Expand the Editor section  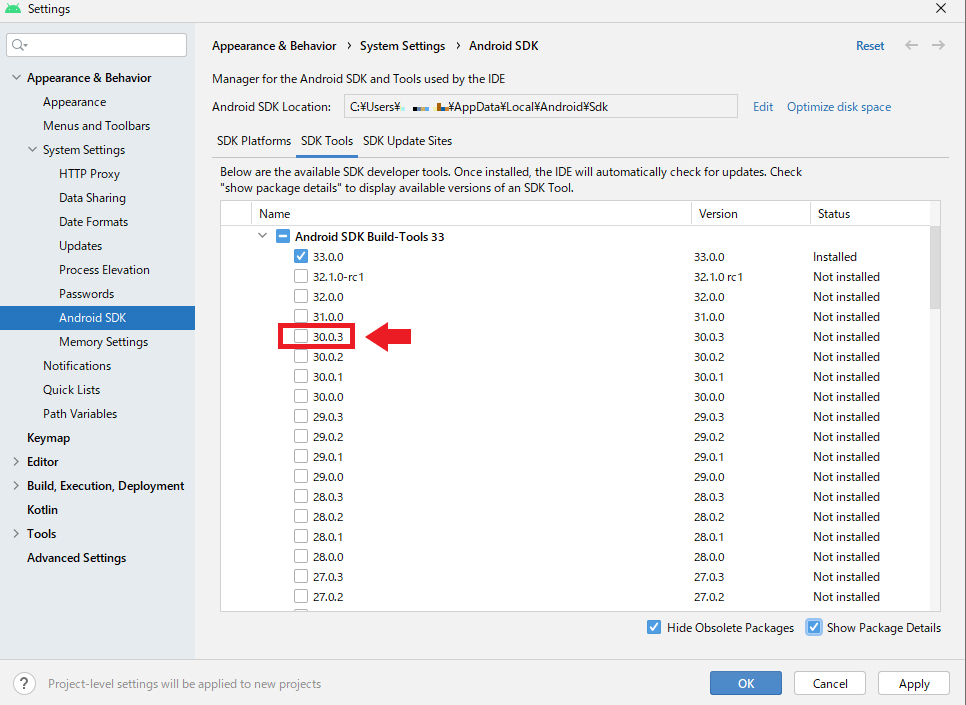(x=16, y=461)
